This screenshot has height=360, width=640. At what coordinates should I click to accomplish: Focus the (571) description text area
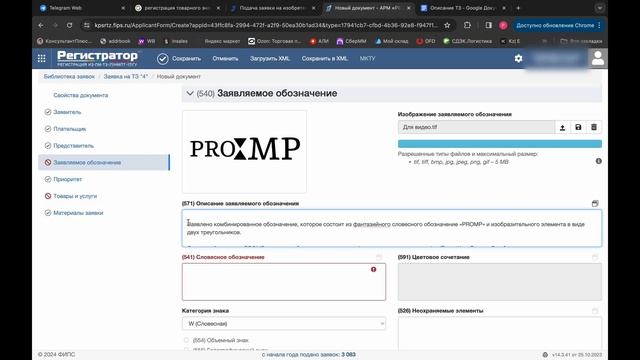coord(392,228)
